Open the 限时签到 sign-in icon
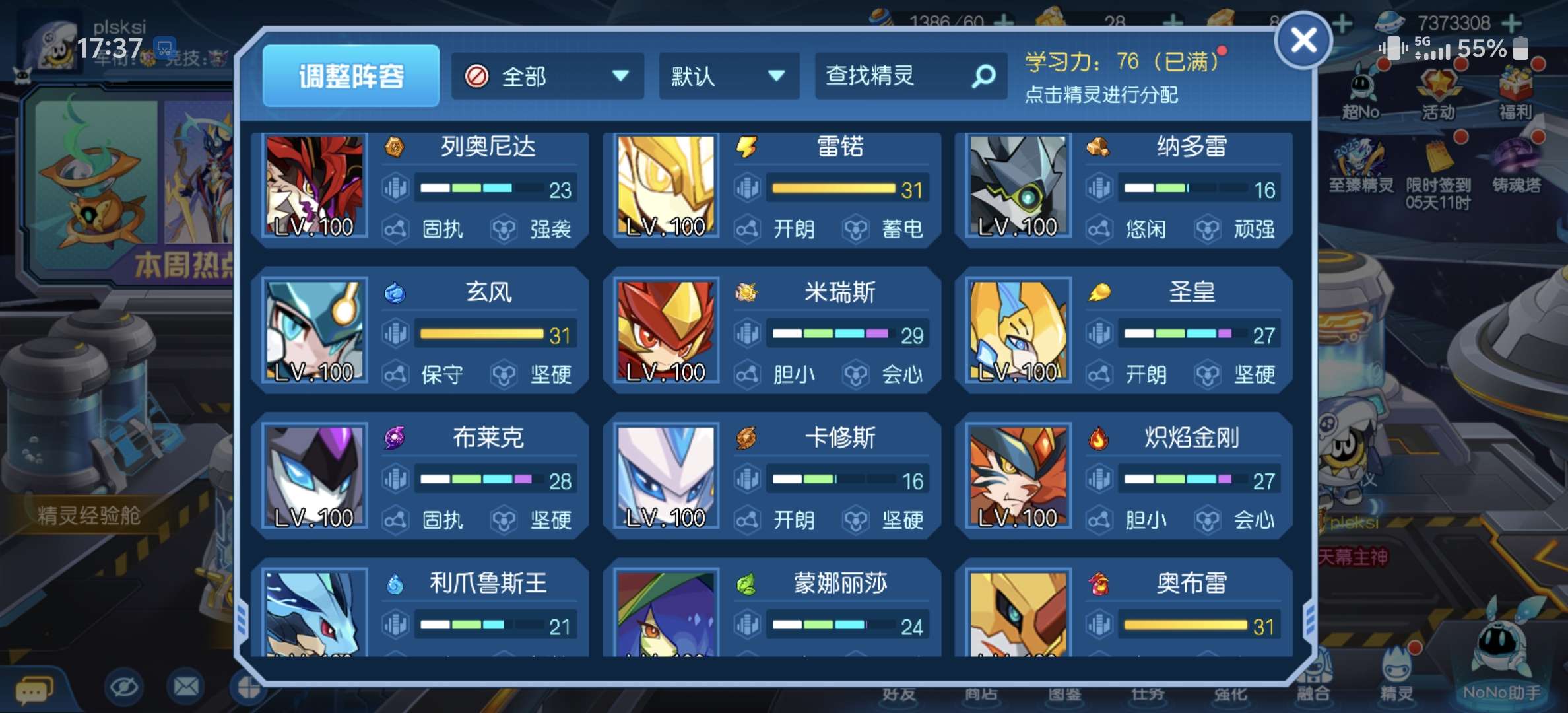The image size is (1568, 713). [1438, 175]
